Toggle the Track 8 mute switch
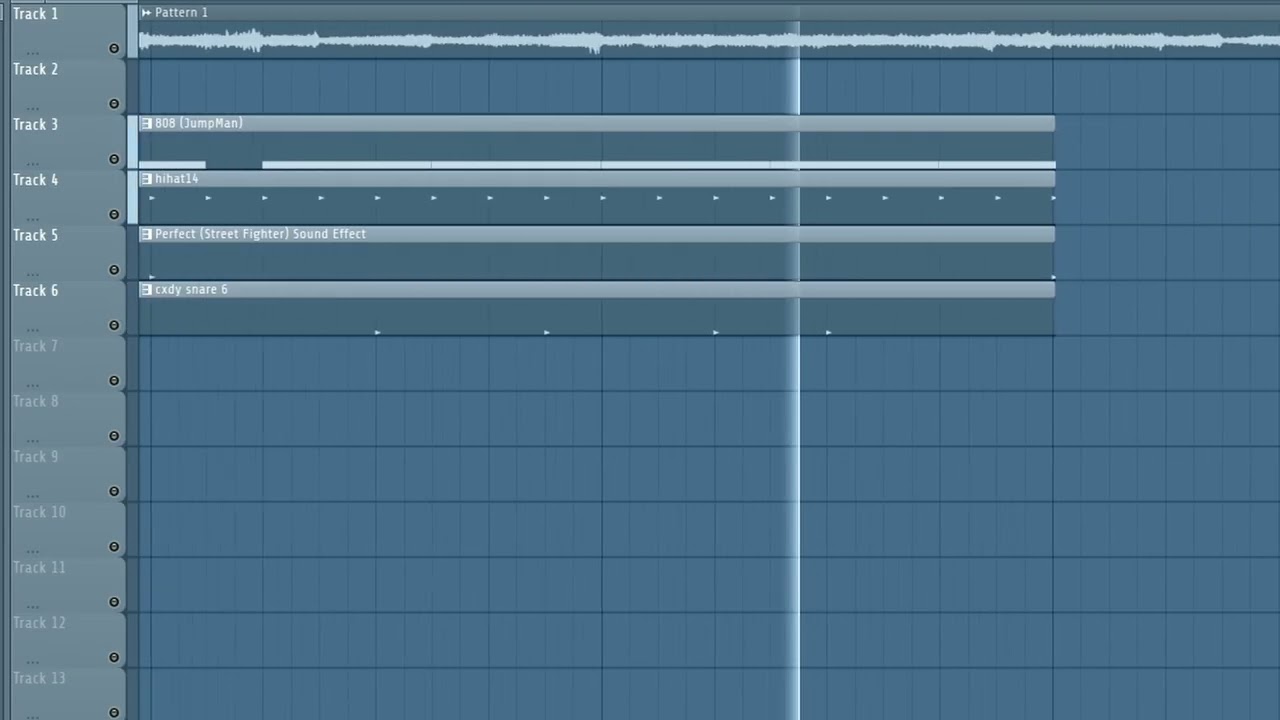Image resolution: width=1280 pixels, height=720 pixels. pos(114,436)
